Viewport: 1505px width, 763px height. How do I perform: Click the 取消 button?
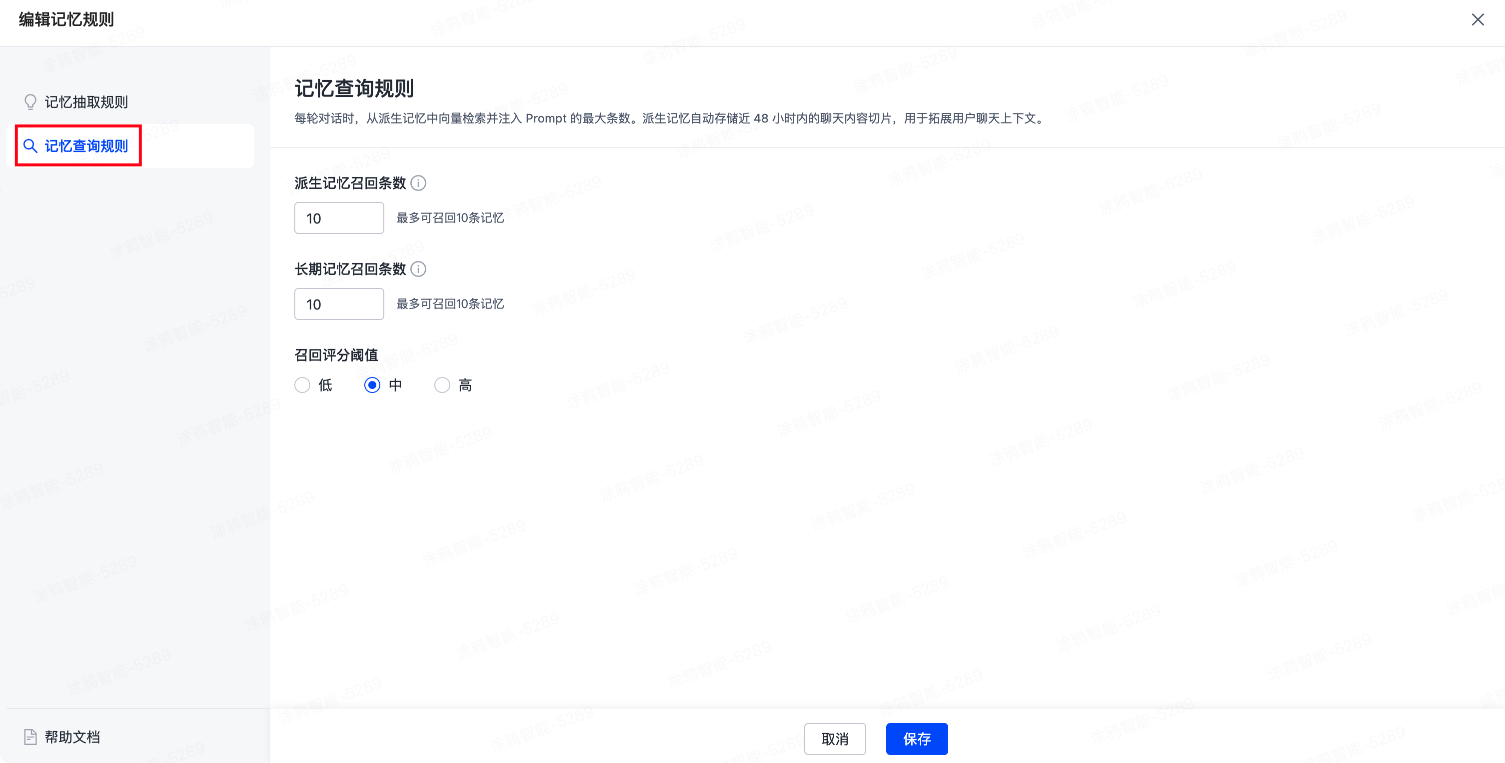pos(834,739)
